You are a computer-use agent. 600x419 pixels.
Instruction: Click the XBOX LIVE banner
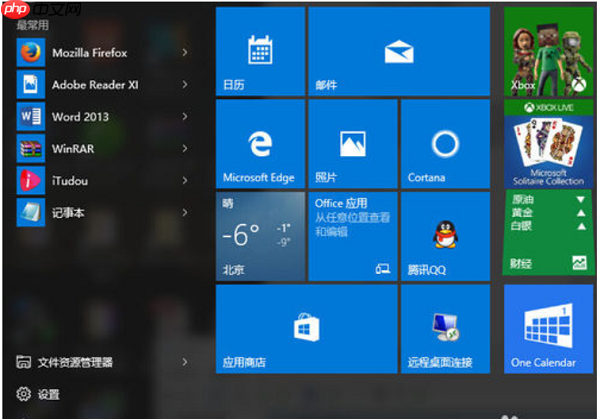549,108
